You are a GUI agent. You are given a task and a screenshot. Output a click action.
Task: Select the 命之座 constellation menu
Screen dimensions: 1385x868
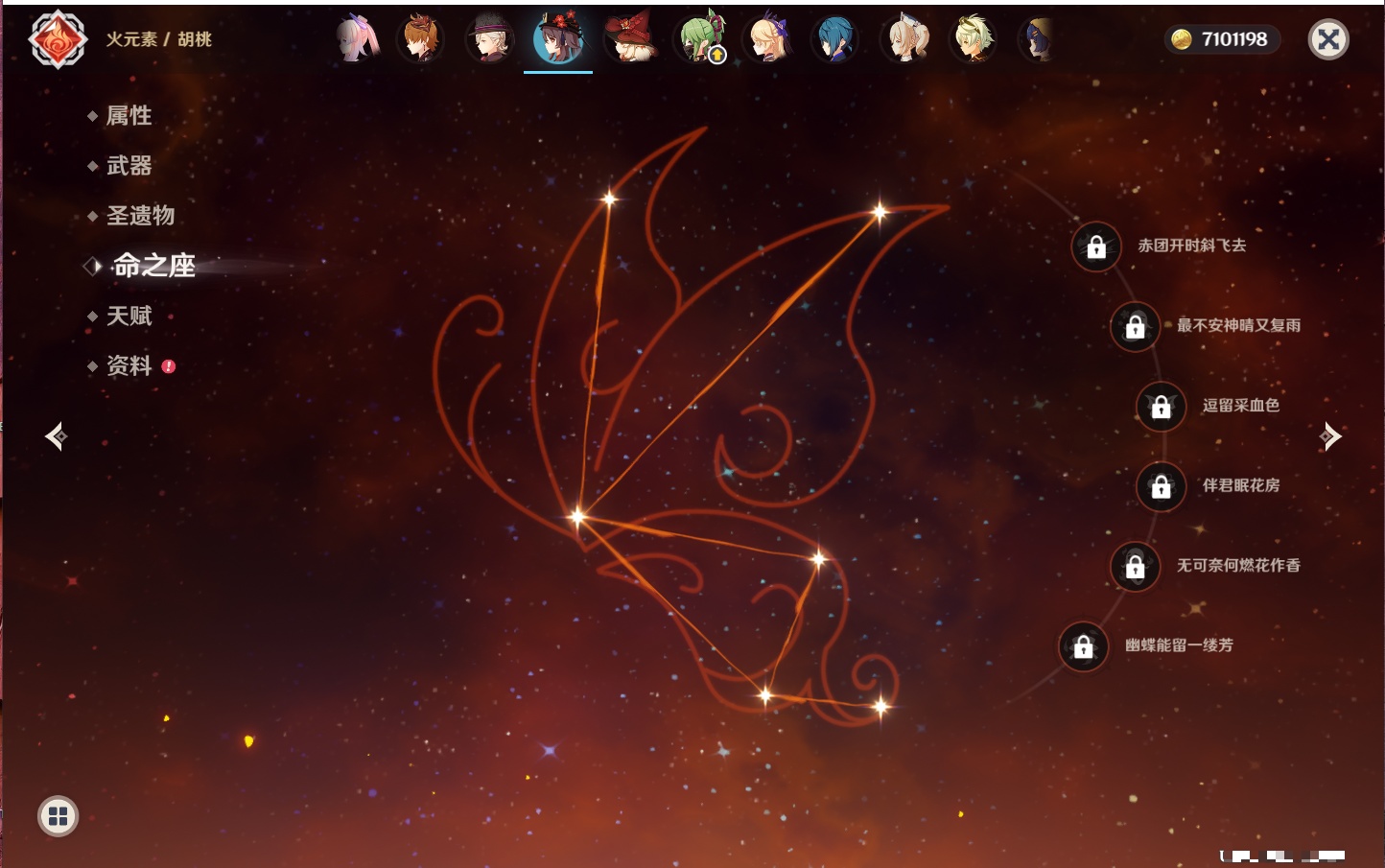tap(153, 266)
